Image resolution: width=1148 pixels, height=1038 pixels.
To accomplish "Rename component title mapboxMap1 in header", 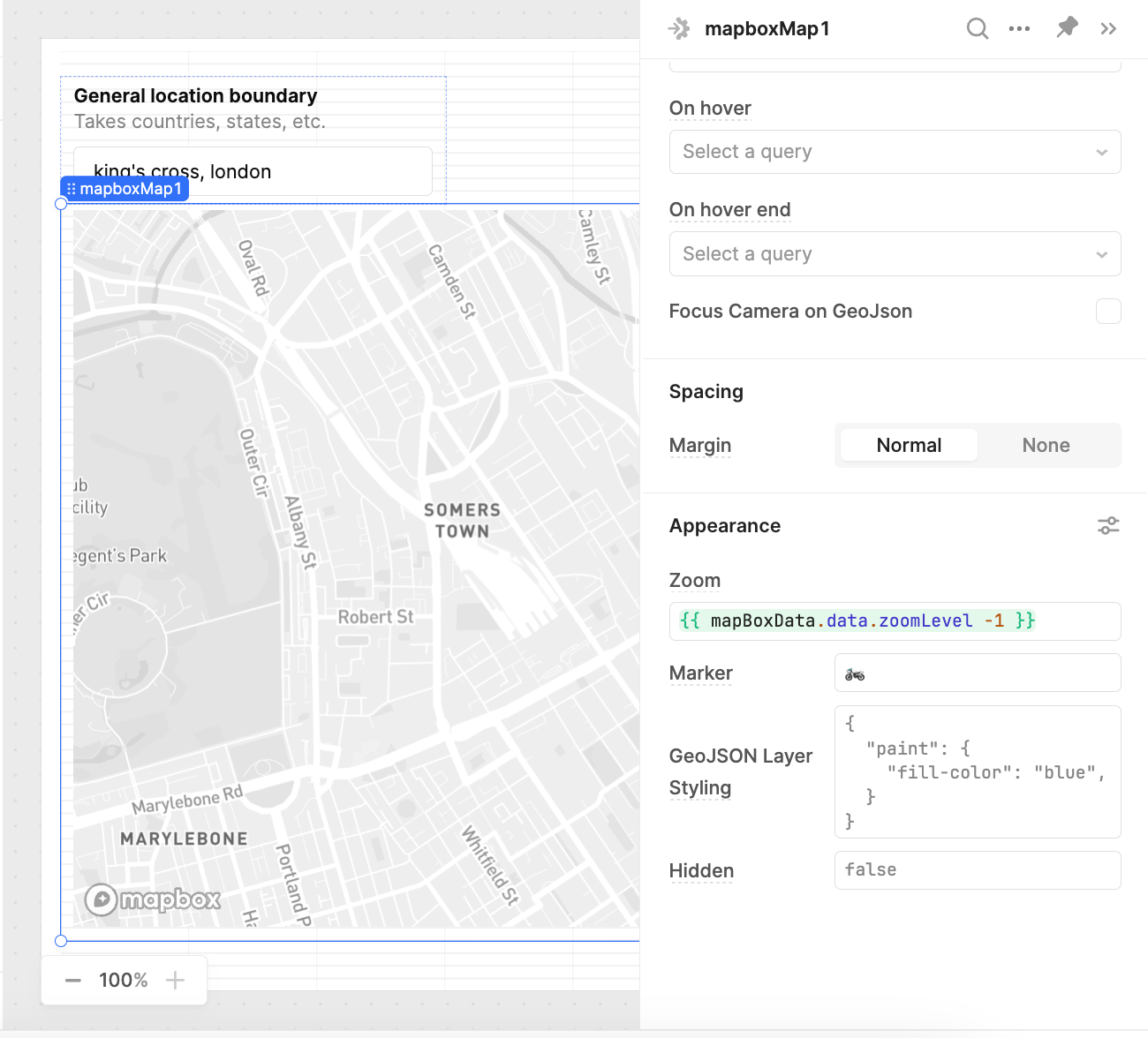I will (x=767, y=28).
